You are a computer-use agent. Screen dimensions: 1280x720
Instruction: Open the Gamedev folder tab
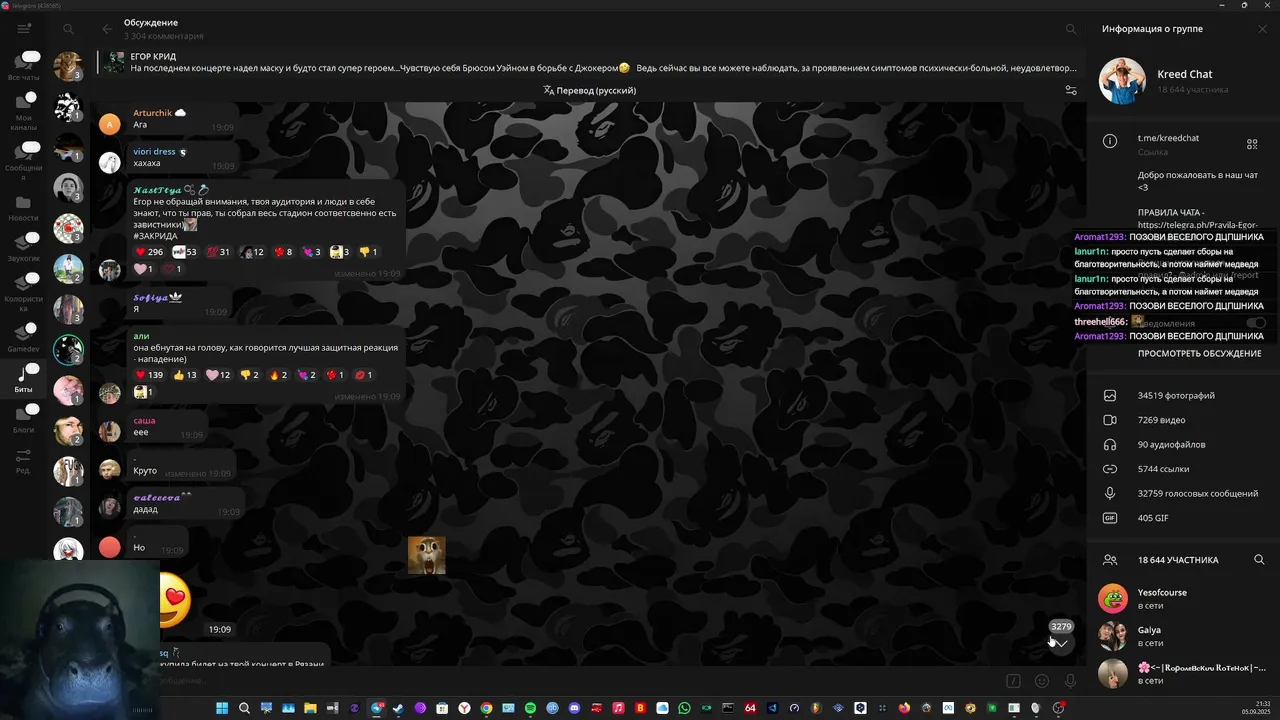(x=24, y=338)
